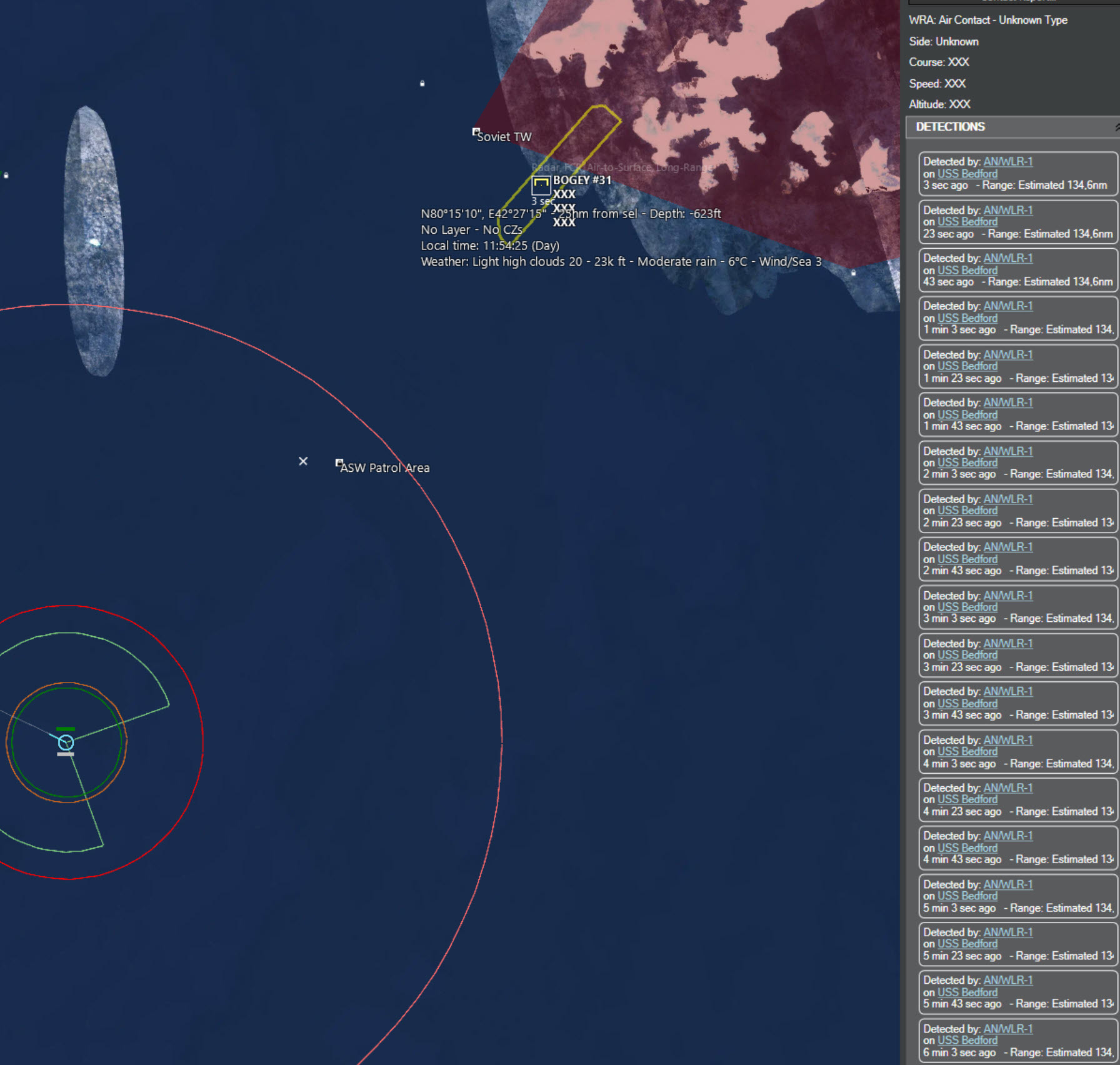Open AN/WLR-1 link in the 5 min 43 sec detection
Image resolution: width=1120 pixels, height=1065 pixels.
(x=1007, y=980)
